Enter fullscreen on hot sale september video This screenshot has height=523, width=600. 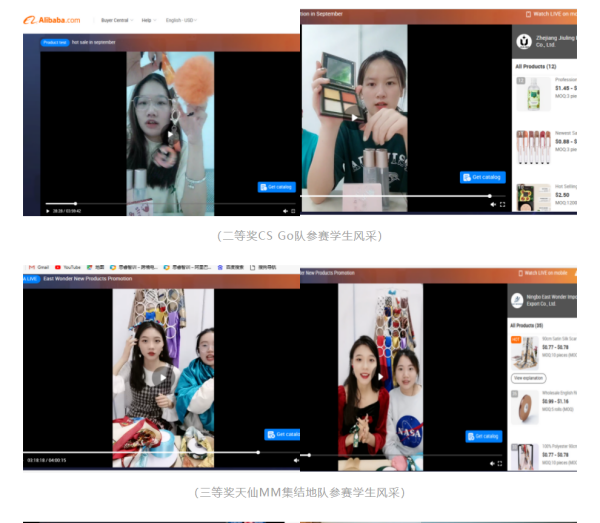coord(293,211)
